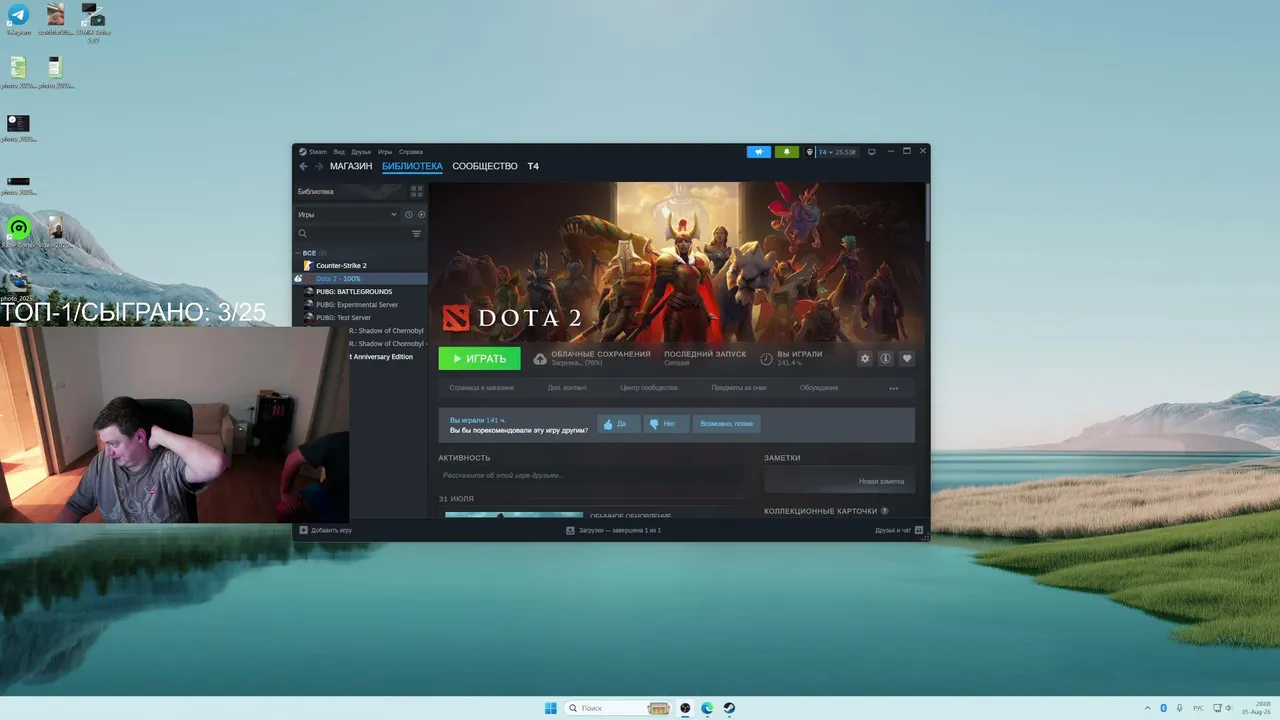Viewport: 1280px width, 720px height.
Task: Open the Razer Cortex desktop shortcut
Action: [18, 230]
